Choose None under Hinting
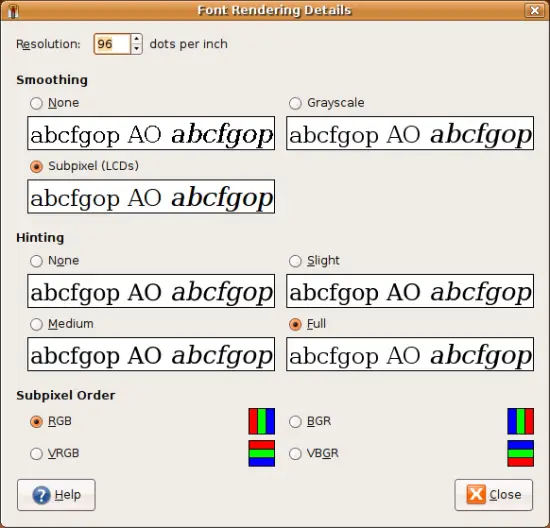This screenshot has height=528, width=550. pos(36,261)
